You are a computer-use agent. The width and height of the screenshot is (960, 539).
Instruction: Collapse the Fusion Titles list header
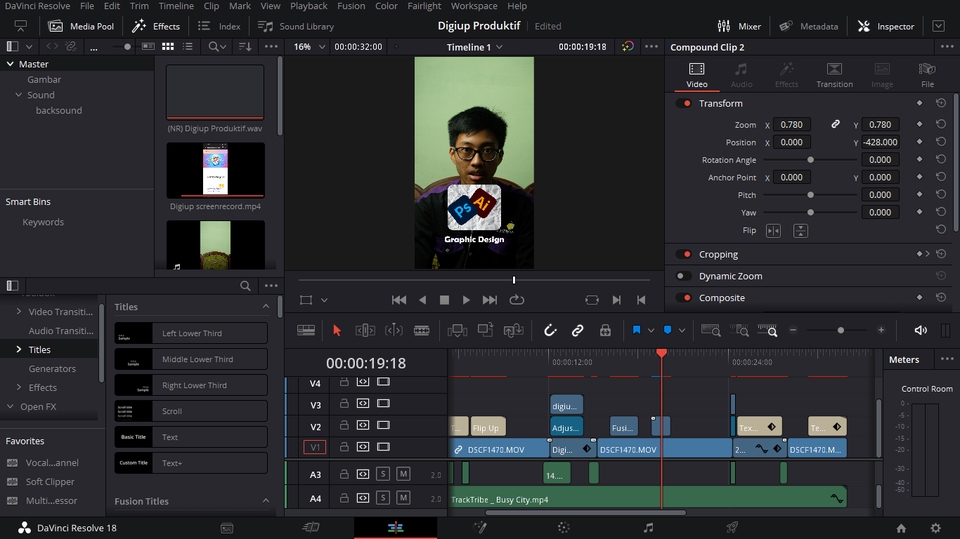[x=266, y=500]
